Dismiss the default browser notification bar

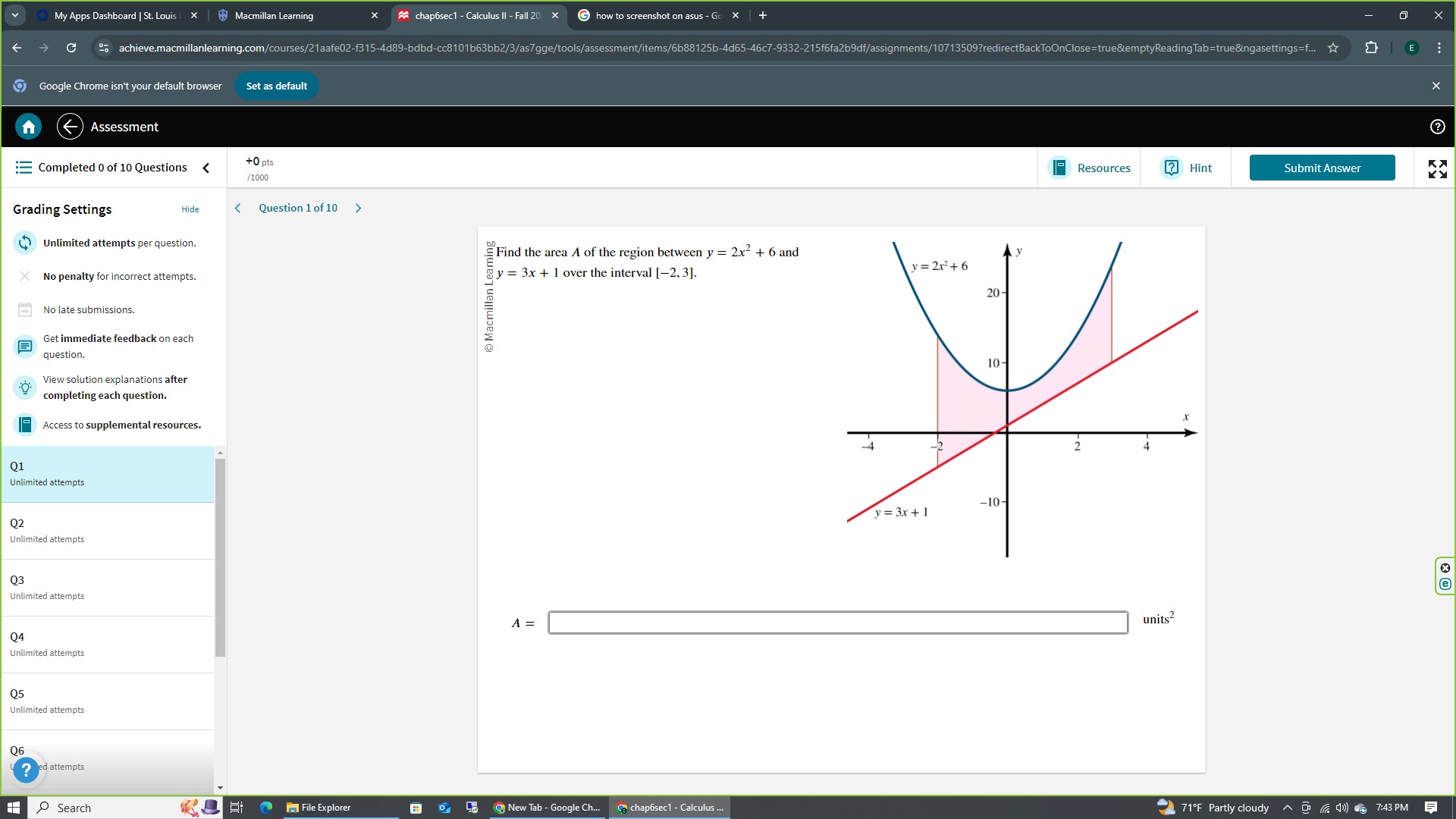[1436, 86]
